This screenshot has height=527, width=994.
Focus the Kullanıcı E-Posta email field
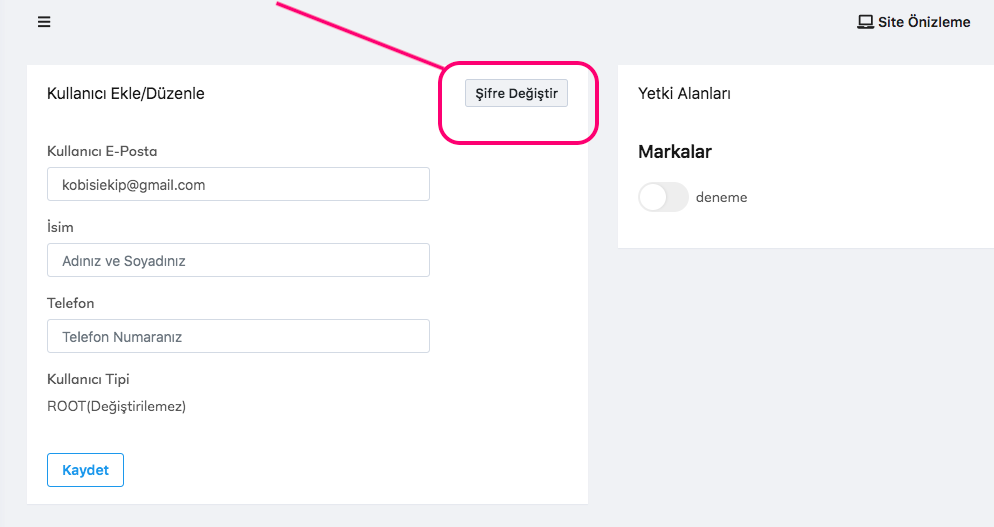point(238,185)
